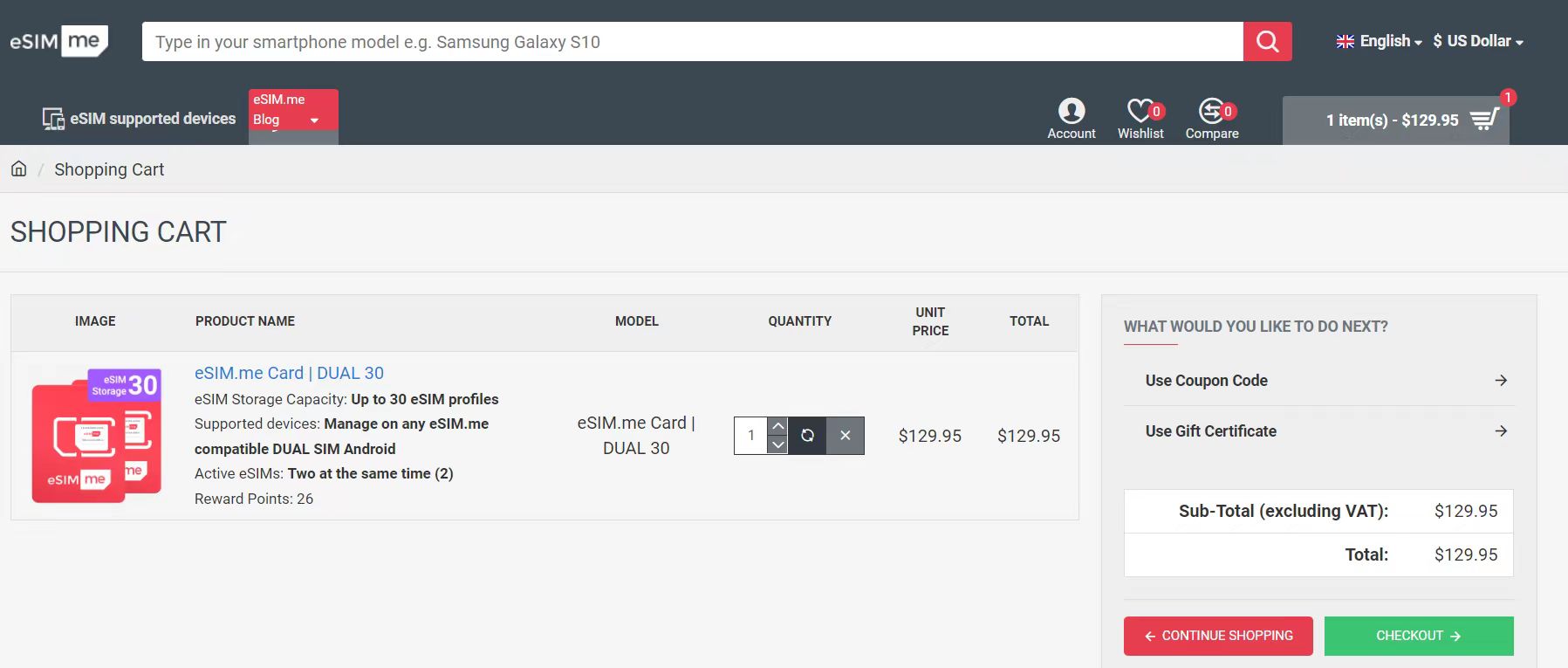The height and width of the screenshot is (668, 1568).
Task: Expand the Use Gift Certificate section
Action: [1318, 431]
